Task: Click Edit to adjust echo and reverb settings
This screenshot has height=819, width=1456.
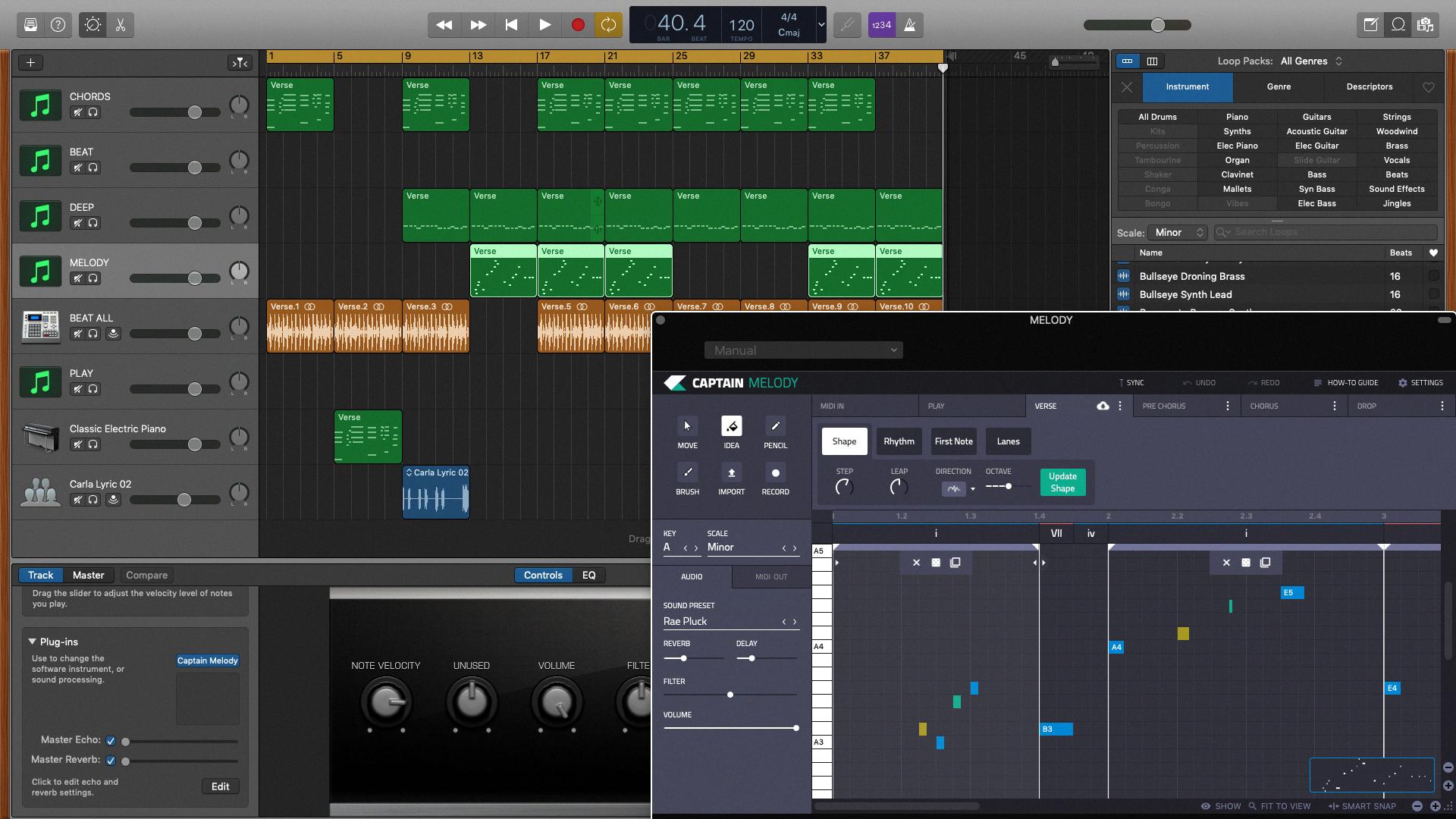Action: (x=220, y=786)
